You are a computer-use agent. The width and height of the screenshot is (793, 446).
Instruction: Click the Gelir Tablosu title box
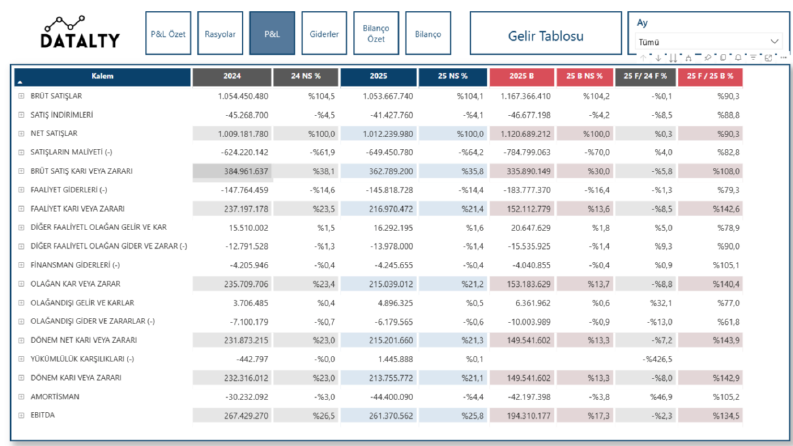(546, 33)
